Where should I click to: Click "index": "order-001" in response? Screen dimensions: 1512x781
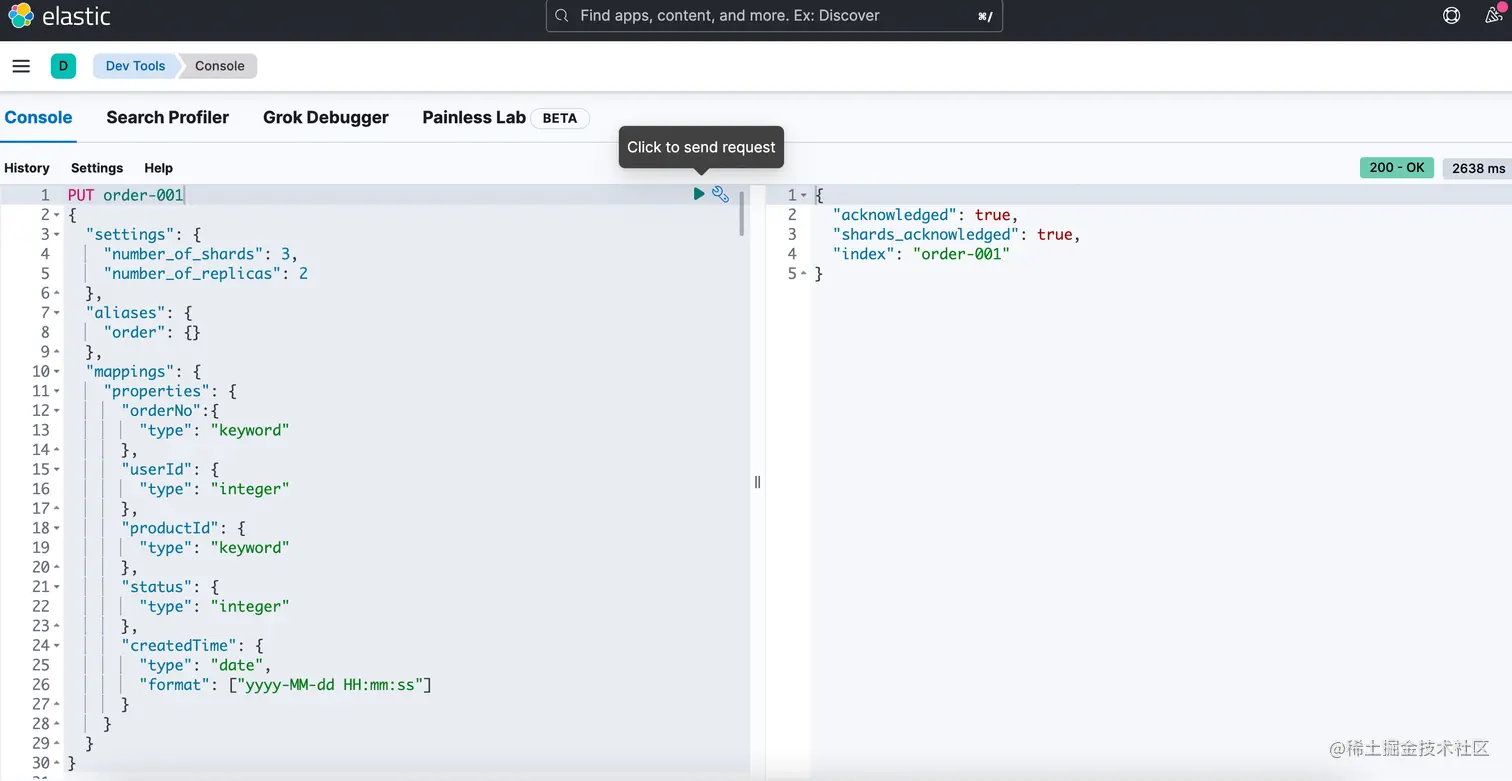[921, 254]
